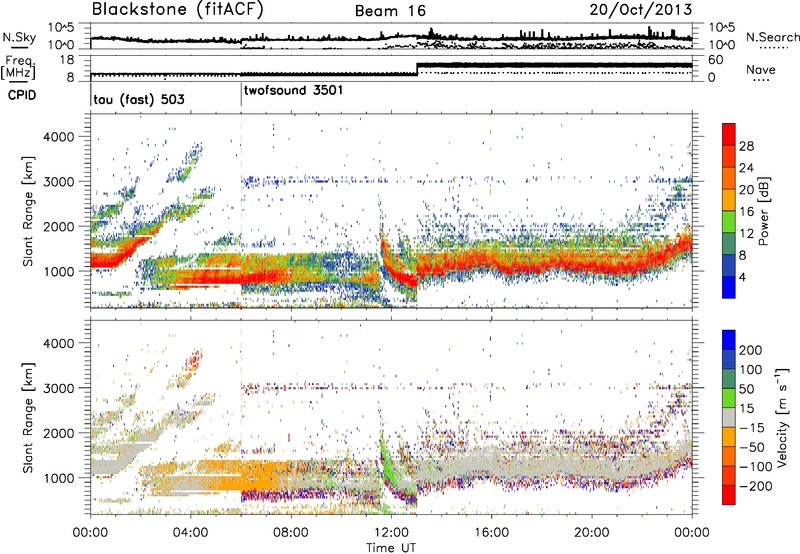Click the date '20/Oct/2013'
The height and width of the screenshot is (554, 800).
pos(641,10)
